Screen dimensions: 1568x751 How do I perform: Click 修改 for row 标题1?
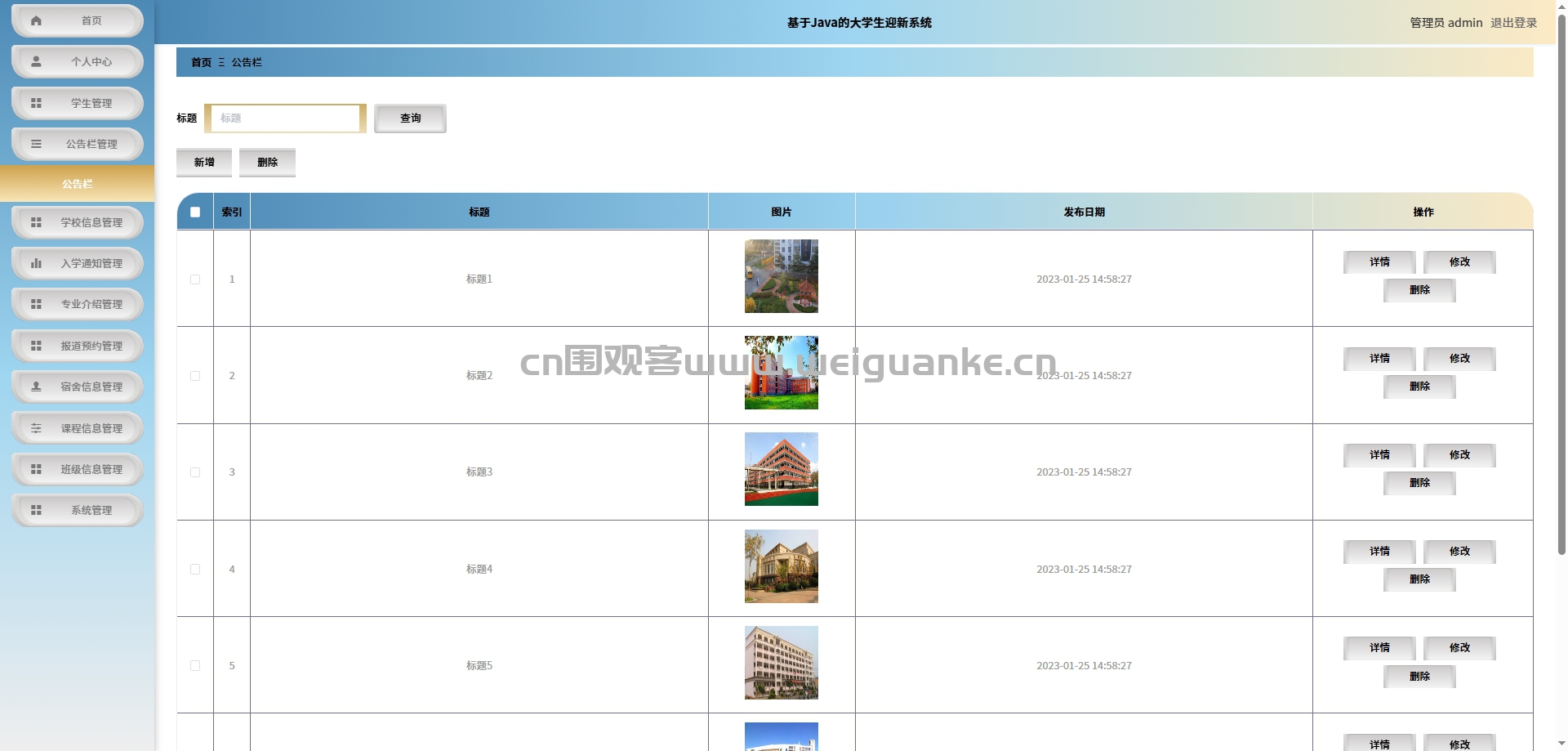click(1459, 262)
